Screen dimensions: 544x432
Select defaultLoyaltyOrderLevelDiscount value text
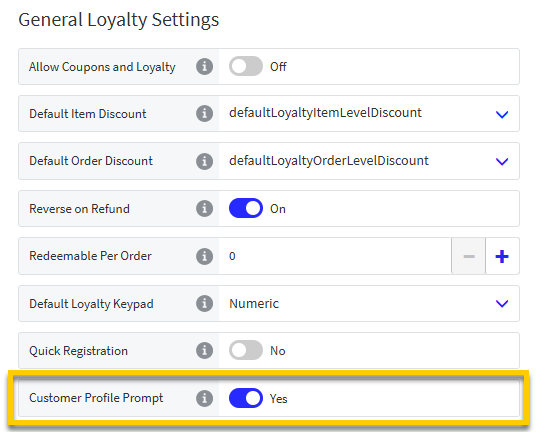tap(329, 160)
